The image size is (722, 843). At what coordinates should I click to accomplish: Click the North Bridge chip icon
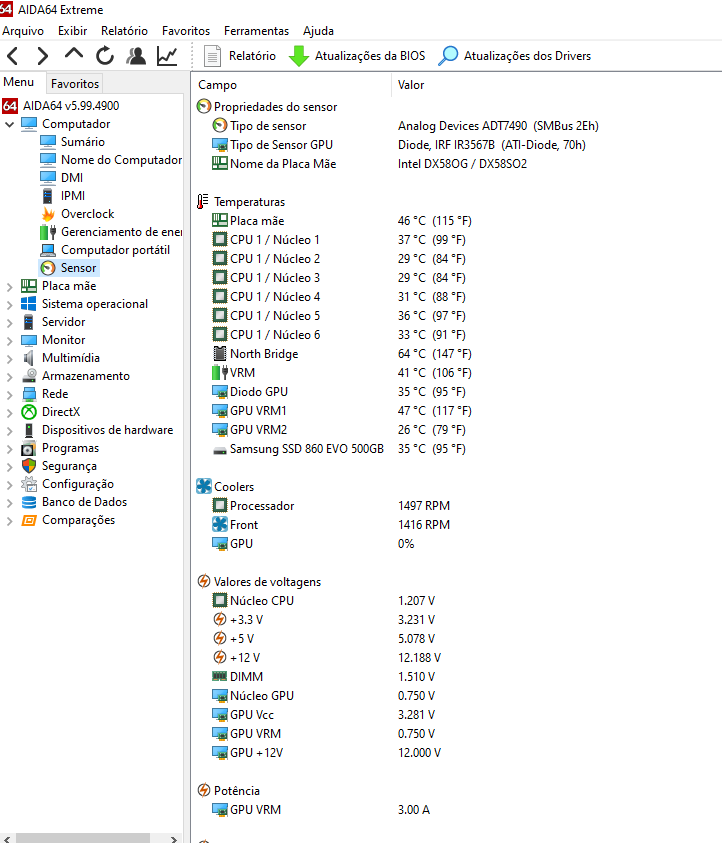pos(220,354)
